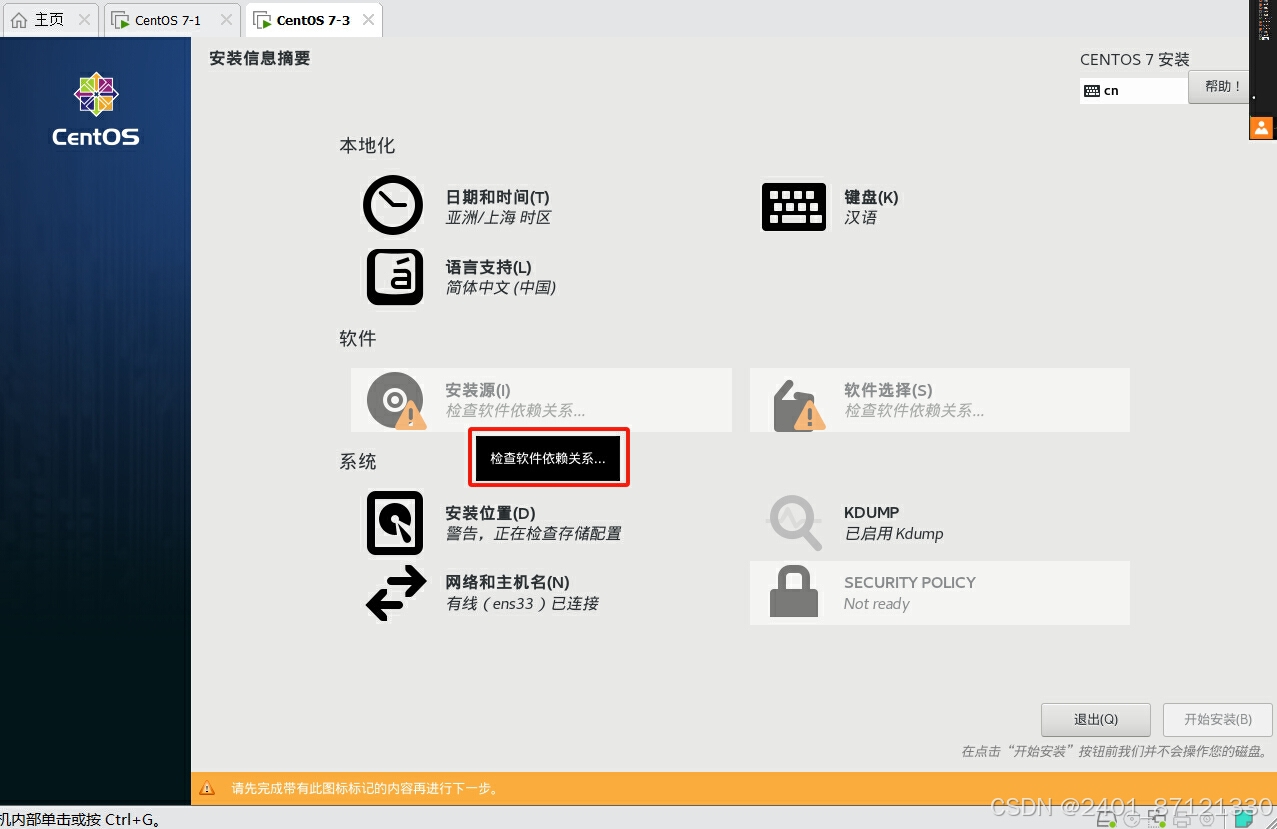This screenshot has width=1277, height=829.
Task: Open 软件选择(S) settings
Action: 888,390
